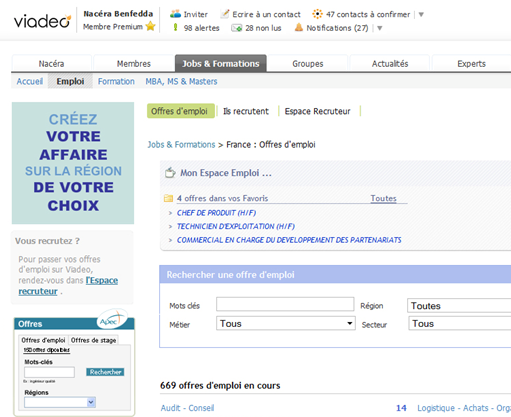Click the count 14 beside Logistique - Achats
The image size is (511, 417).
click(401, 408)
